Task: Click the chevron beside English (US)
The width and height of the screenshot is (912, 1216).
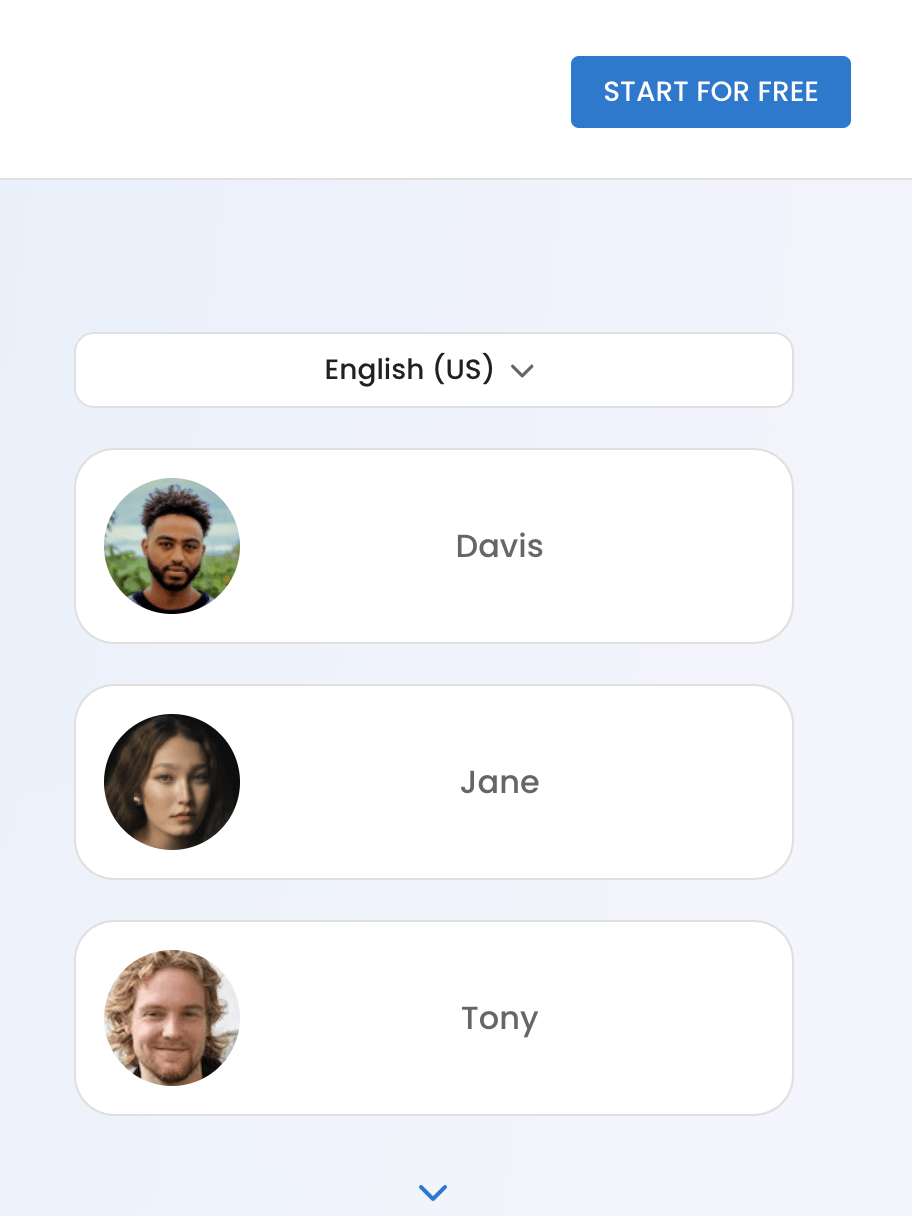Action: coord(522,371)
